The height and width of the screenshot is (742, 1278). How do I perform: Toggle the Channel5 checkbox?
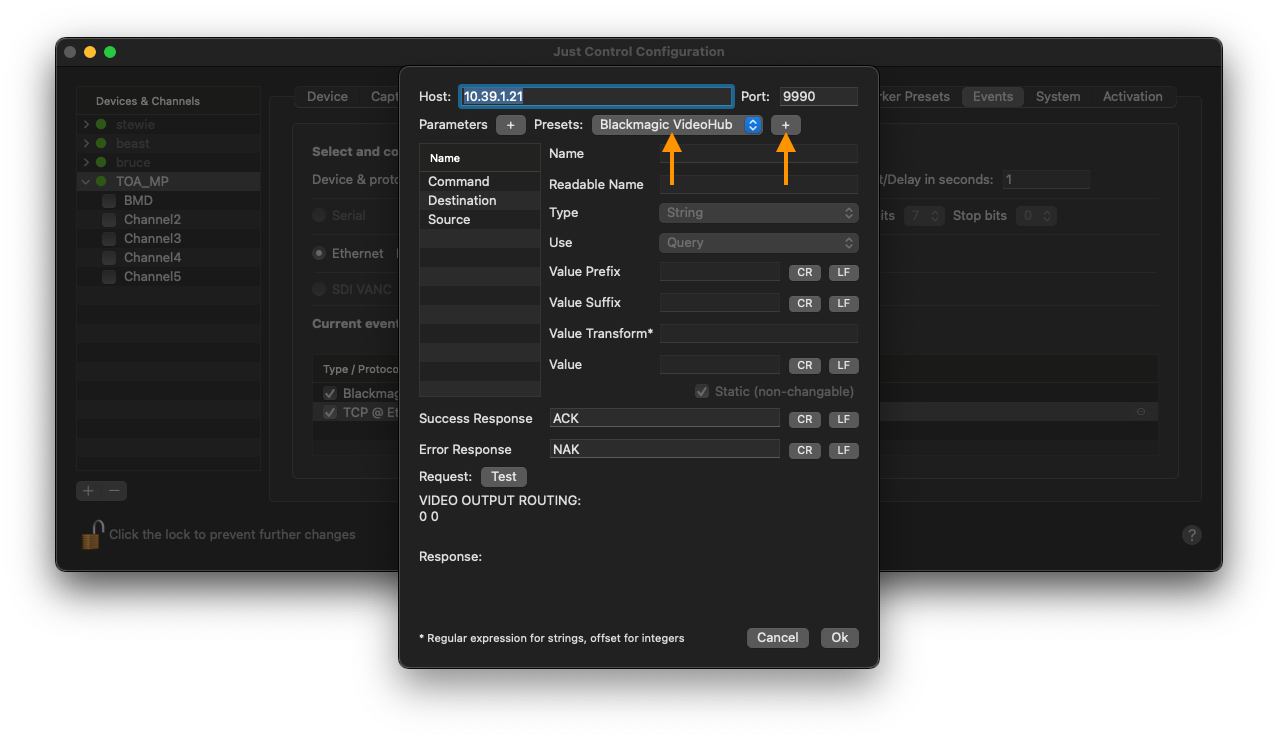click(x=109, y=277)
